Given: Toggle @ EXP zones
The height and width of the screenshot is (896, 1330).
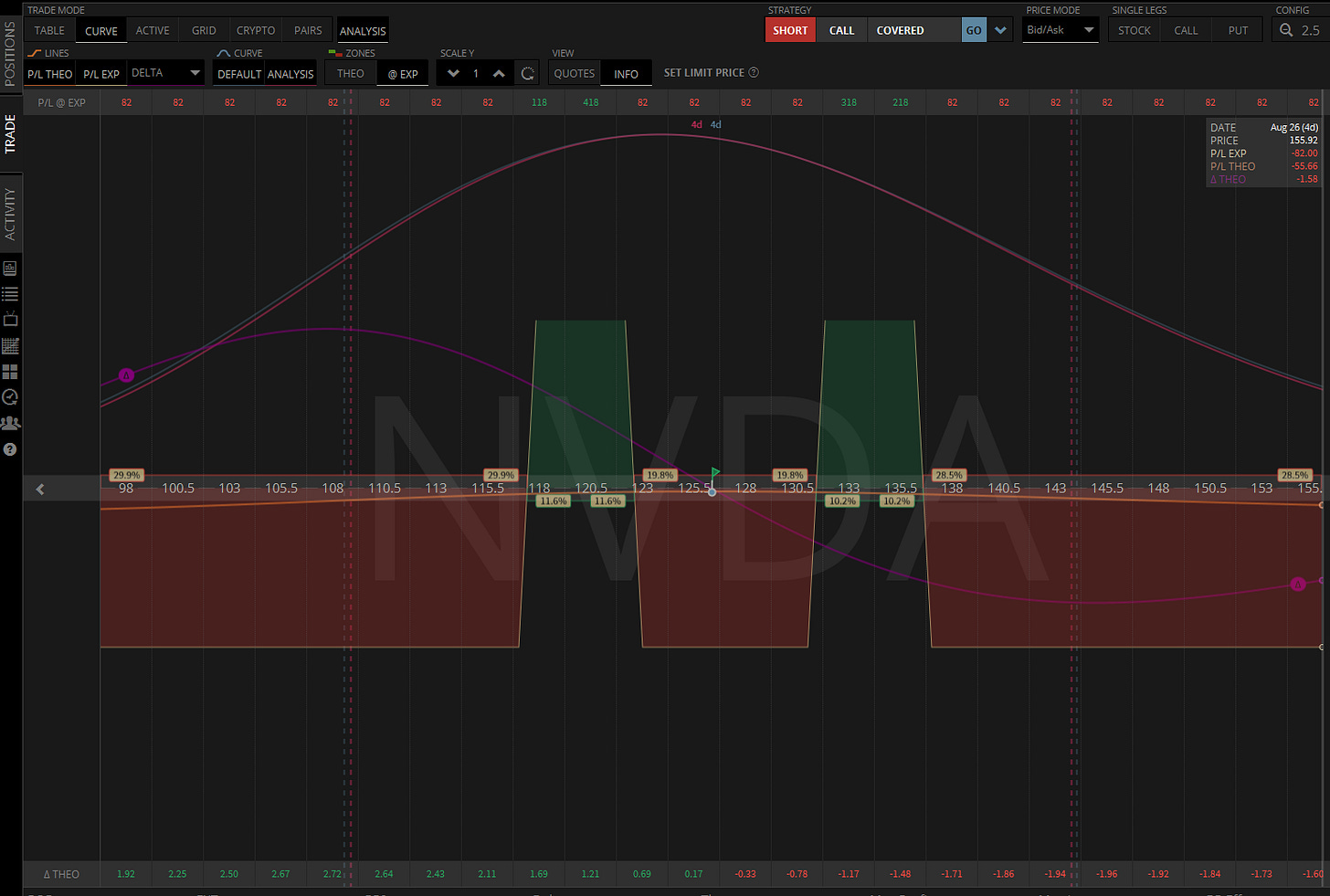Looking at the screenshot, I should [403, 74].
